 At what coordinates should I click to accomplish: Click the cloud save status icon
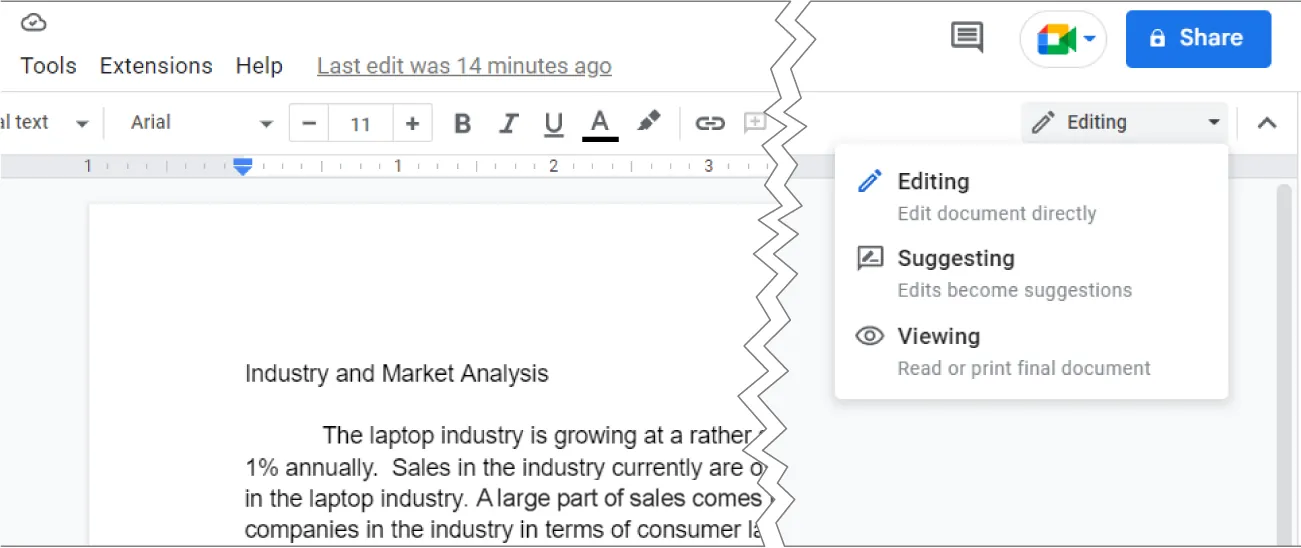click(x=34, y=22)
